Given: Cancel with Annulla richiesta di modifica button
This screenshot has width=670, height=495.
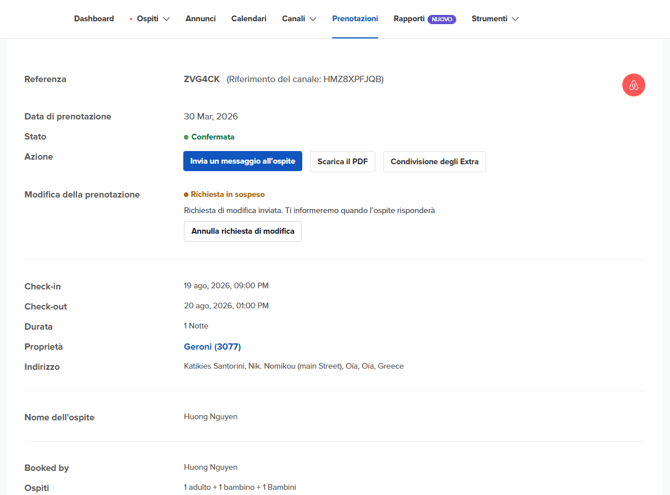Looking at the screenshot, I should (x=243, y=231).
